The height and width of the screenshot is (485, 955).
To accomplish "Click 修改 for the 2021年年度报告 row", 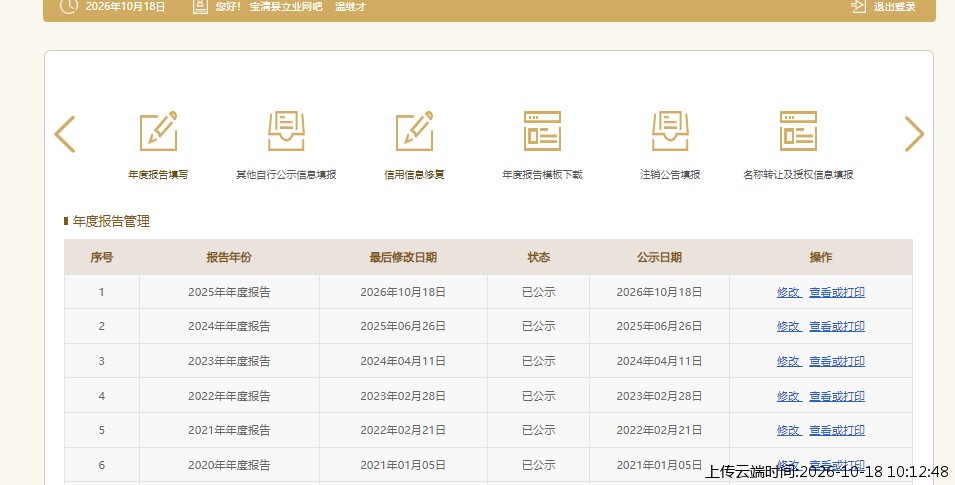I will pos(789,430).
